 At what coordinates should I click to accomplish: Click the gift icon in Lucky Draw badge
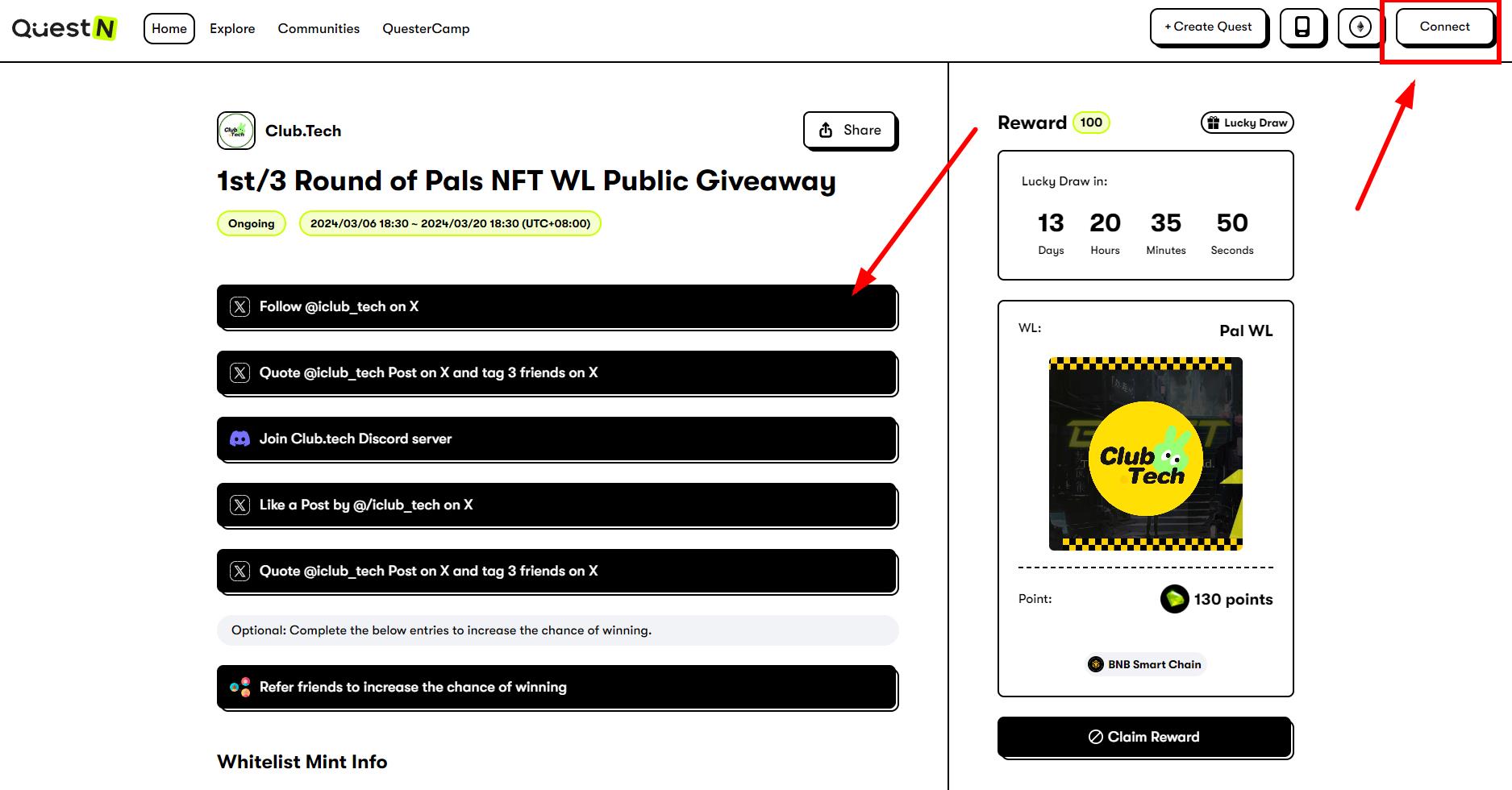pyautogui.click(x=1213, y=123)
